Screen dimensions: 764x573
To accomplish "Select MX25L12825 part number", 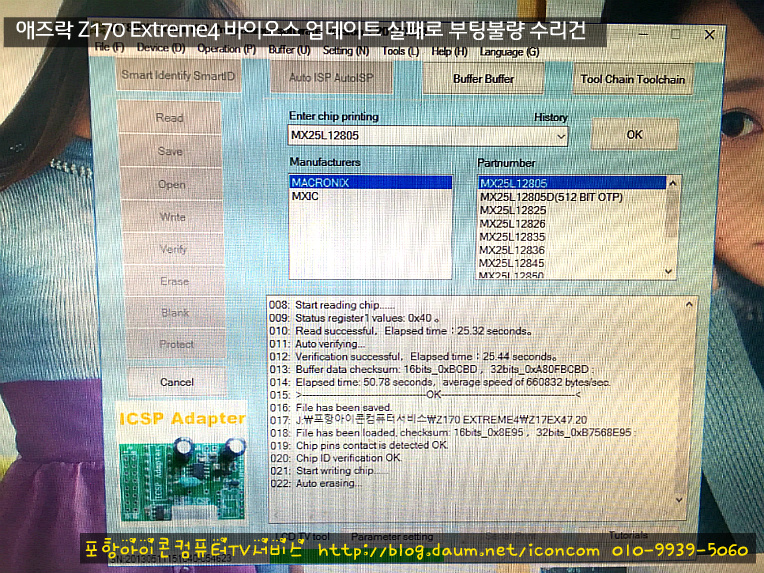I will (x=572, y=210).
